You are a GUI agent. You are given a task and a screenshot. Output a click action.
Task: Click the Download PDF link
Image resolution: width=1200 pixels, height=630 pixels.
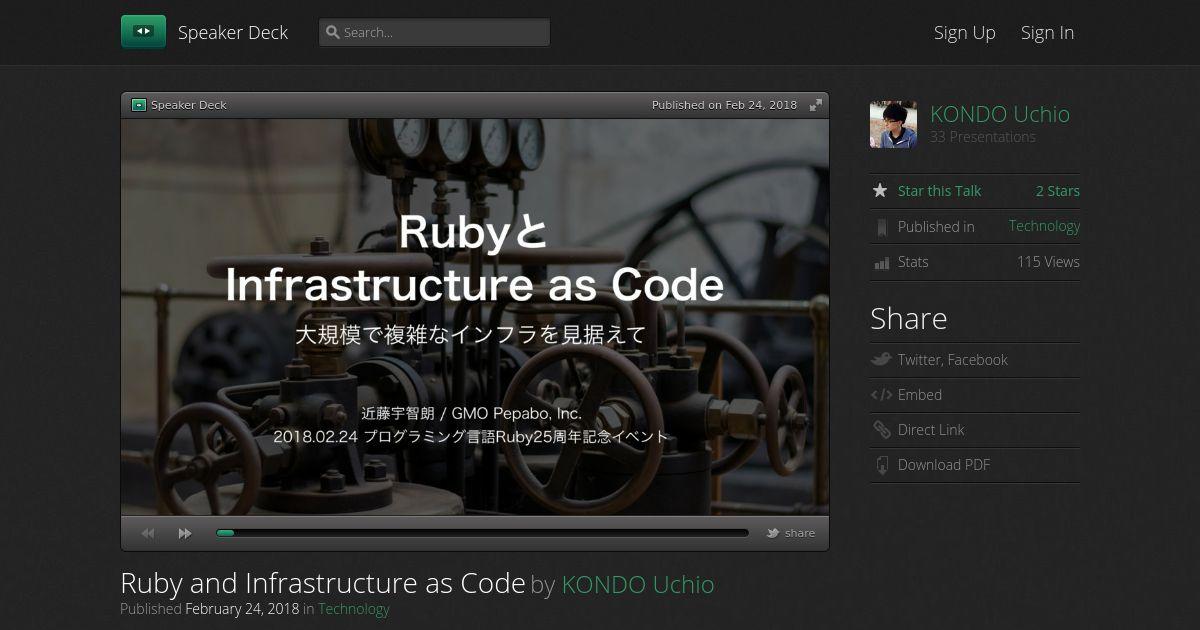tap(944, 465)
